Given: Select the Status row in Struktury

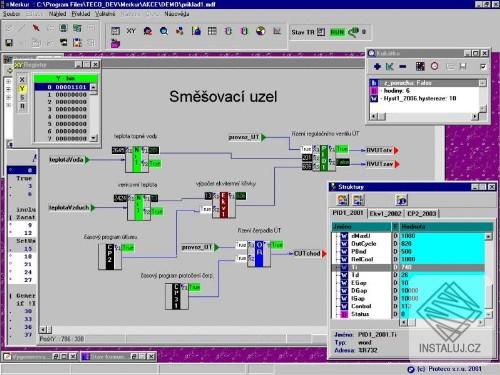Looking at the screenshot, I should [408, 314].
